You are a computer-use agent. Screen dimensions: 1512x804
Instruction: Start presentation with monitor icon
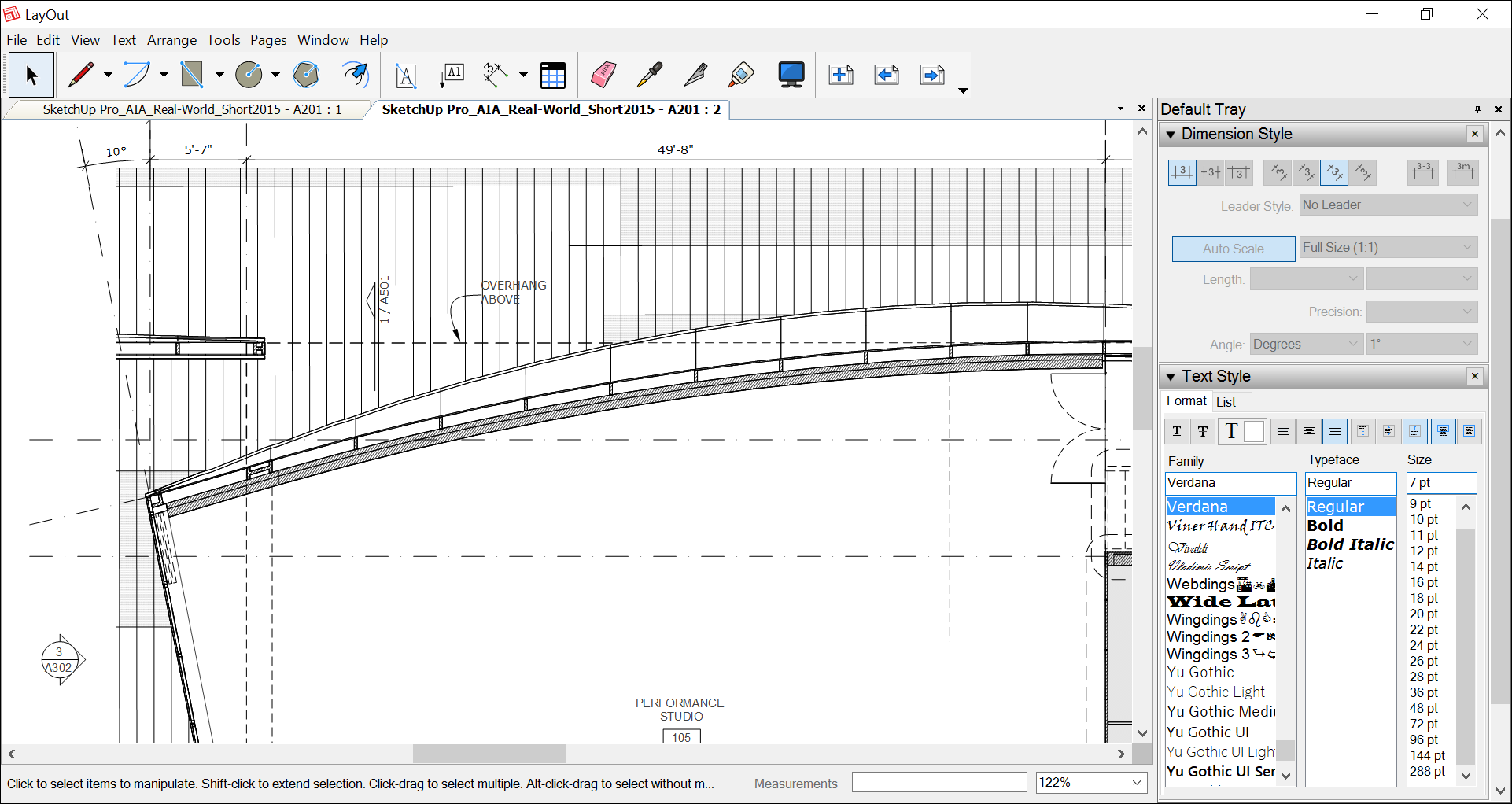click(791, 76)
